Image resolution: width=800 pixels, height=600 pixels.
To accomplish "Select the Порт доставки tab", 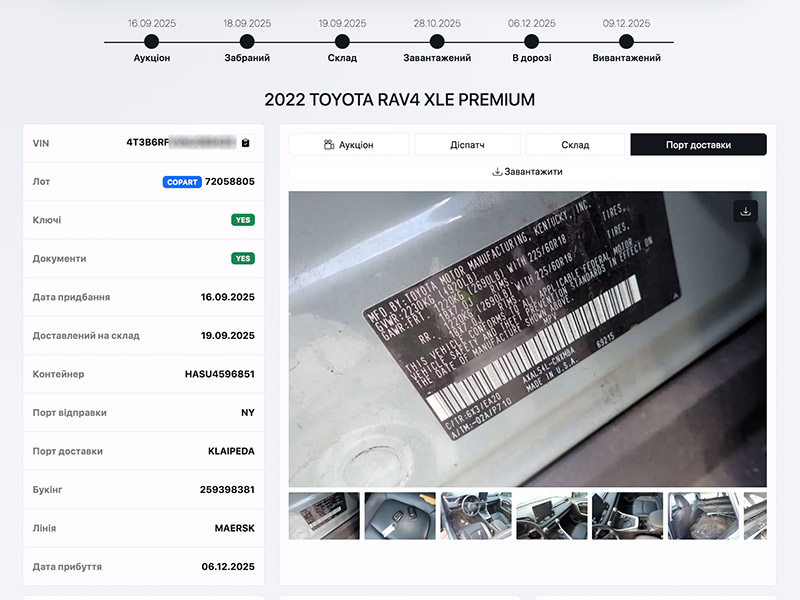I will pyautogui.click(x=698, y=145).
